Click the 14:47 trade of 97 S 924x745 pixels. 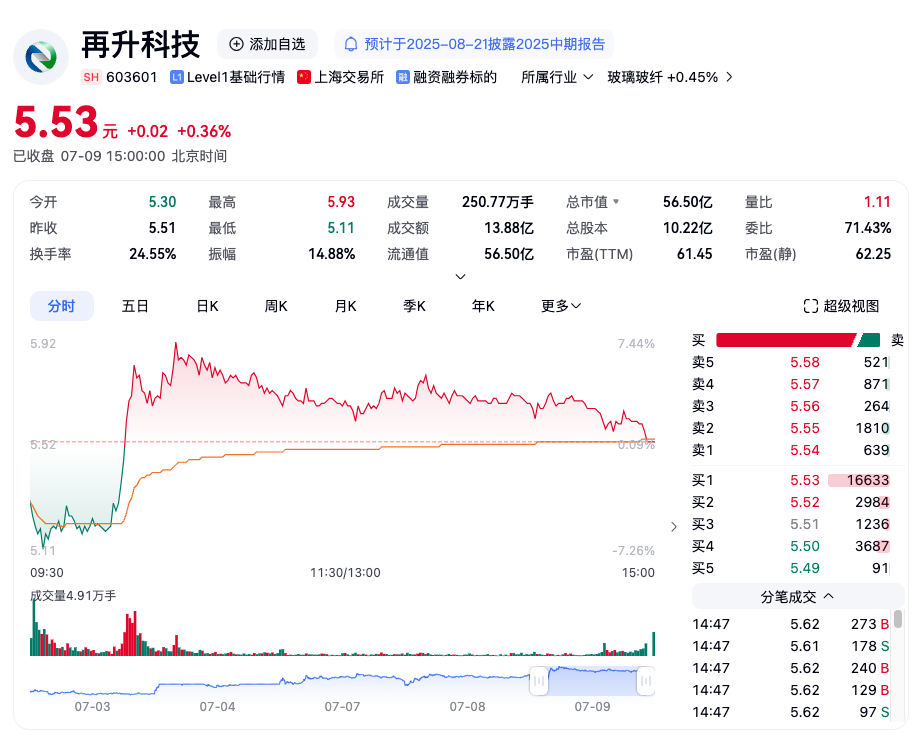(x=791, y=712)
